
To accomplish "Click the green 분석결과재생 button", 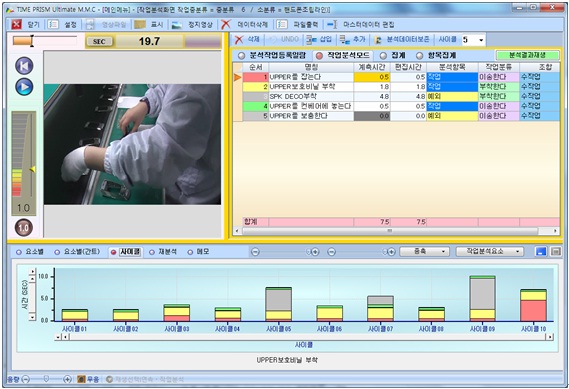I will pos(527,55).
